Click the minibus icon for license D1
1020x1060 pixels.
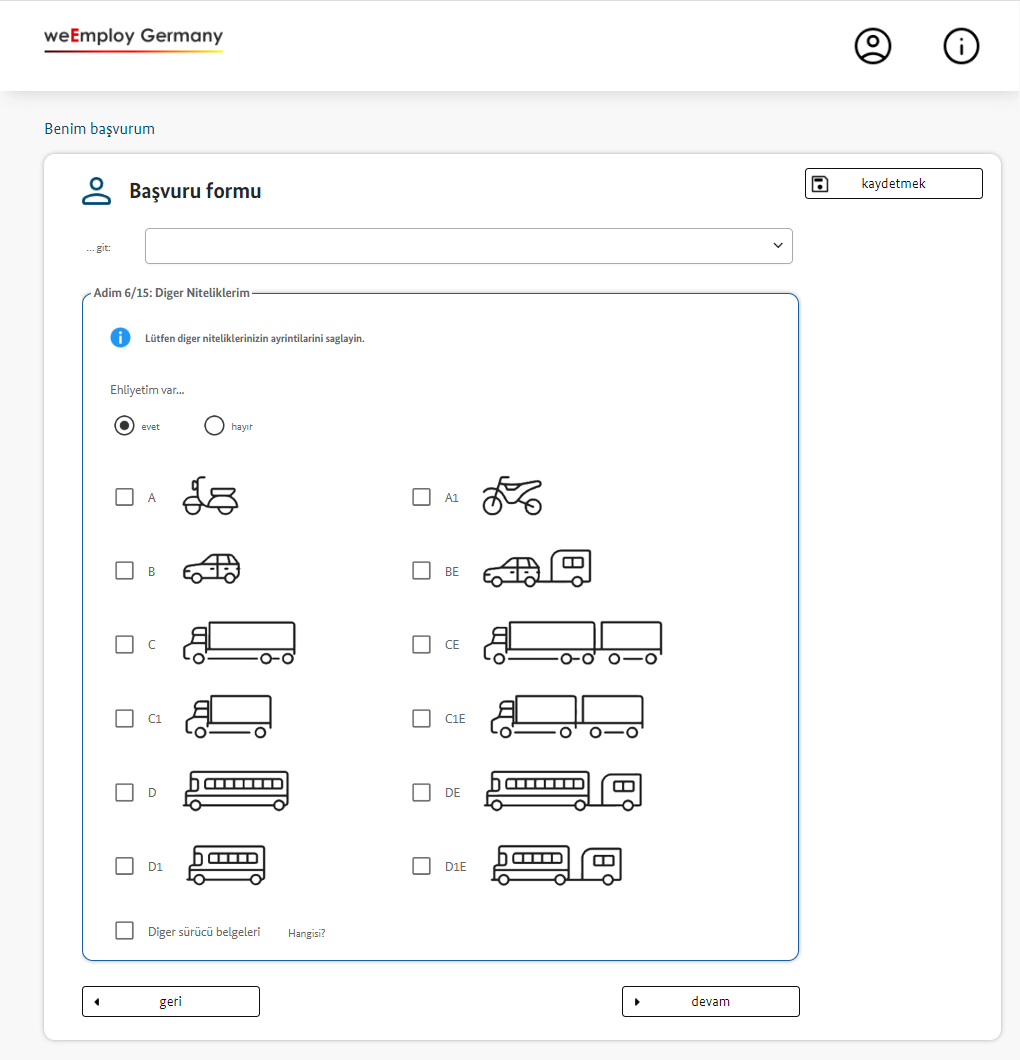(x=226, y=865)
